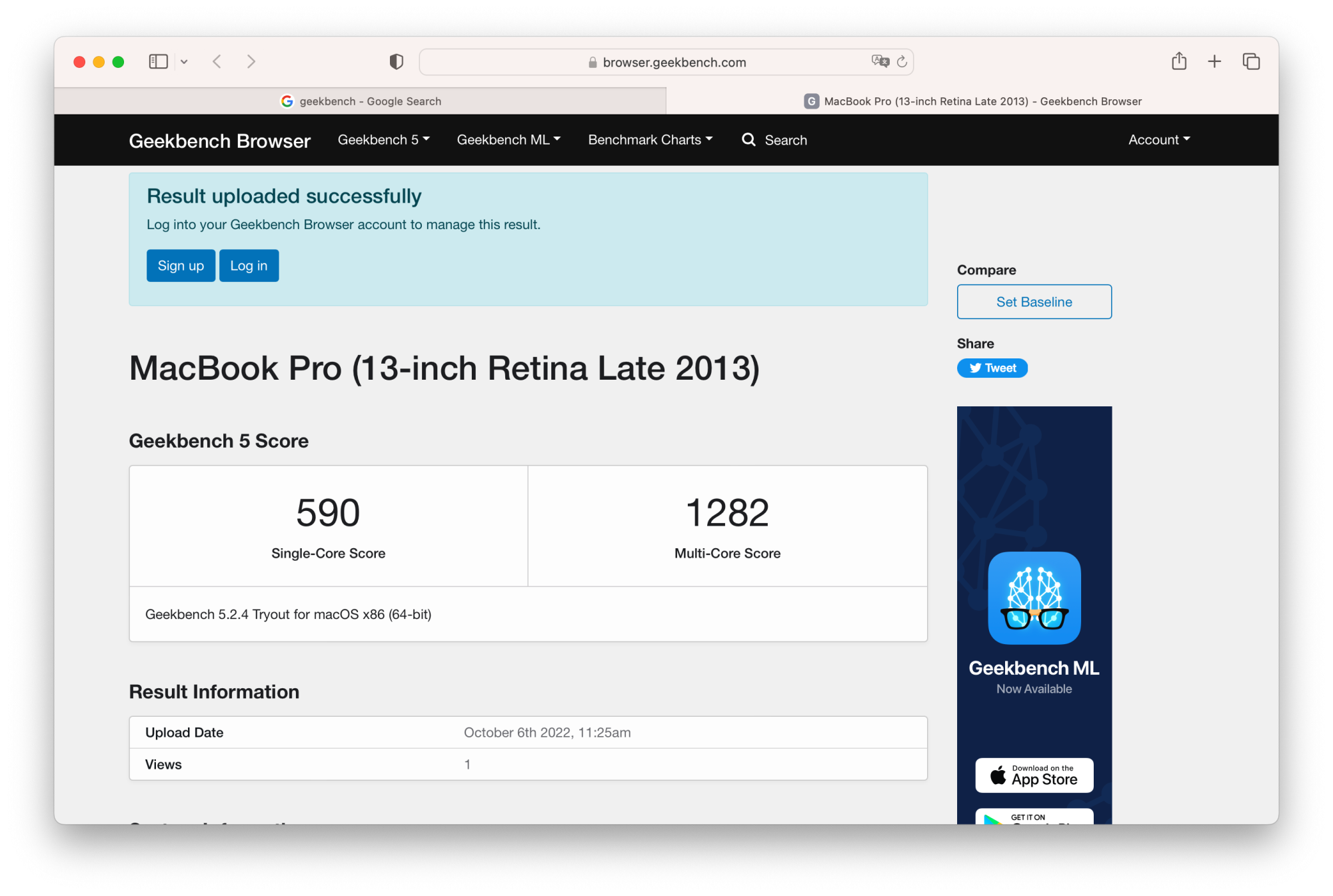Open the Account menu
Image resolution: width=1333 pixels, height=896 pixels.
click(1158, 140)
